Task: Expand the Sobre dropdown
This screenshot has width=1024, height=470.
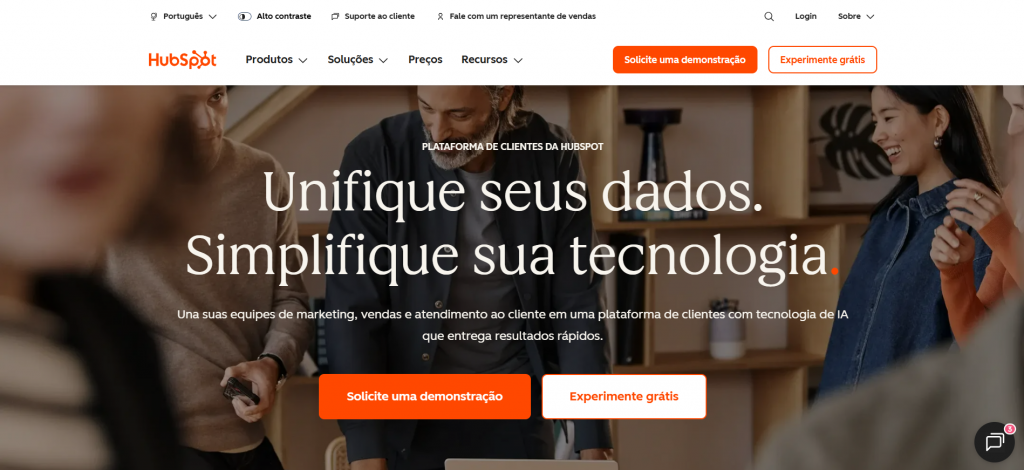Action: tap(856, 16)
